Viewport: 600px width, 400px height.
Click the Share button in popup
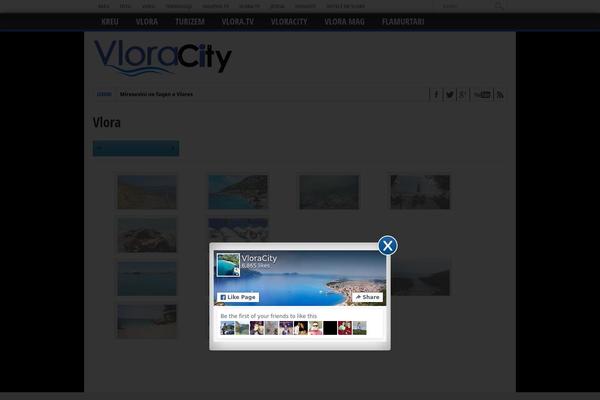pos(367,297)
